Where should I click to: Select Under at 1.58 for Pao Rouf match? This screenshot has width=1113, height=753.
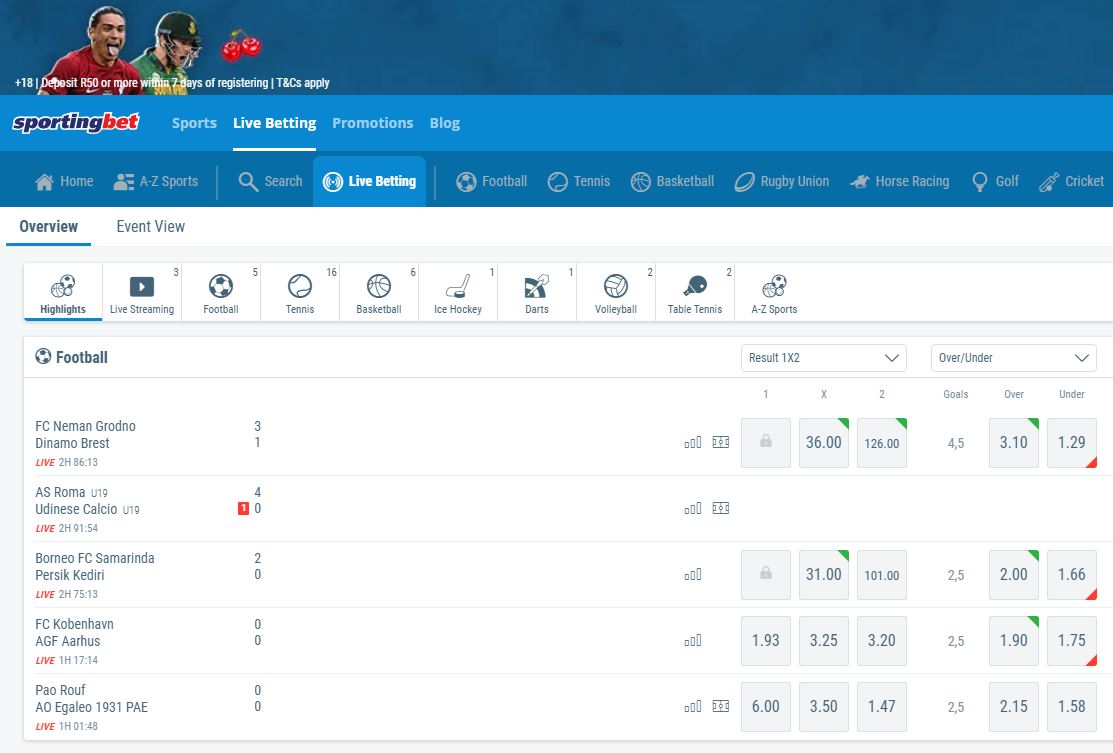pos(1072,707)
